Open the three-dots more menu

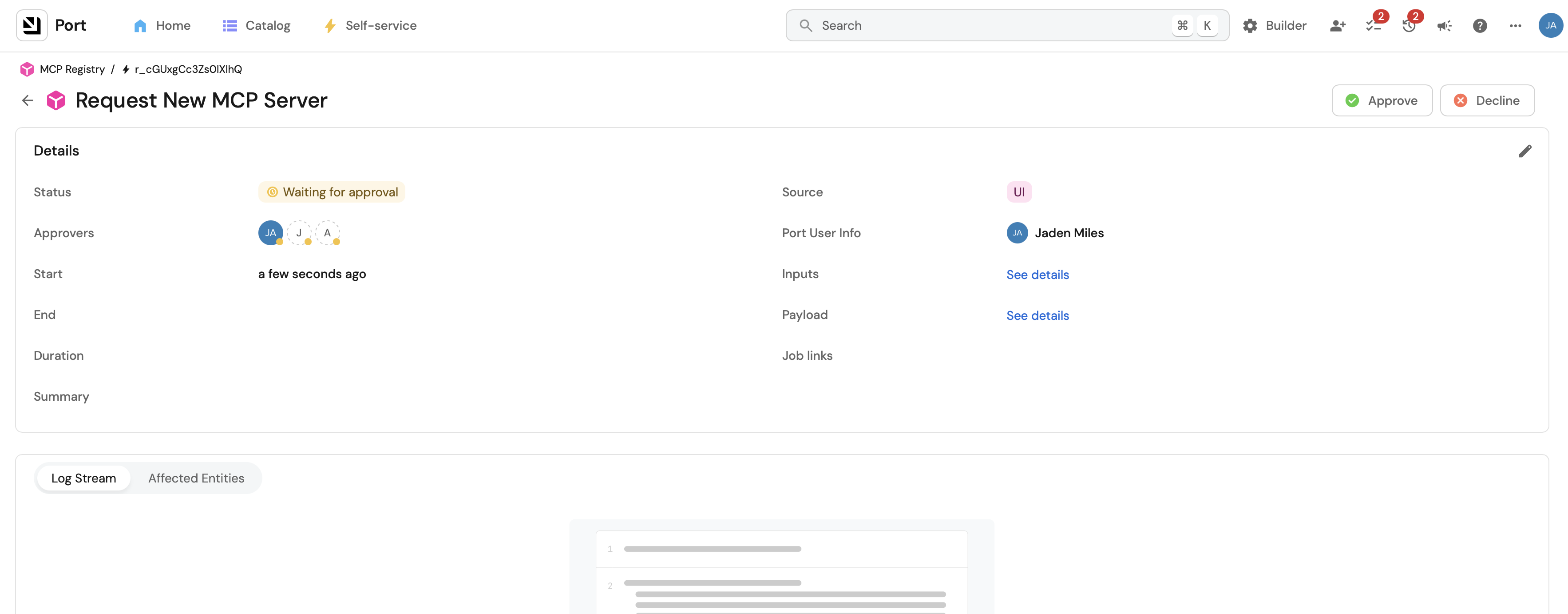(1515, 26)
